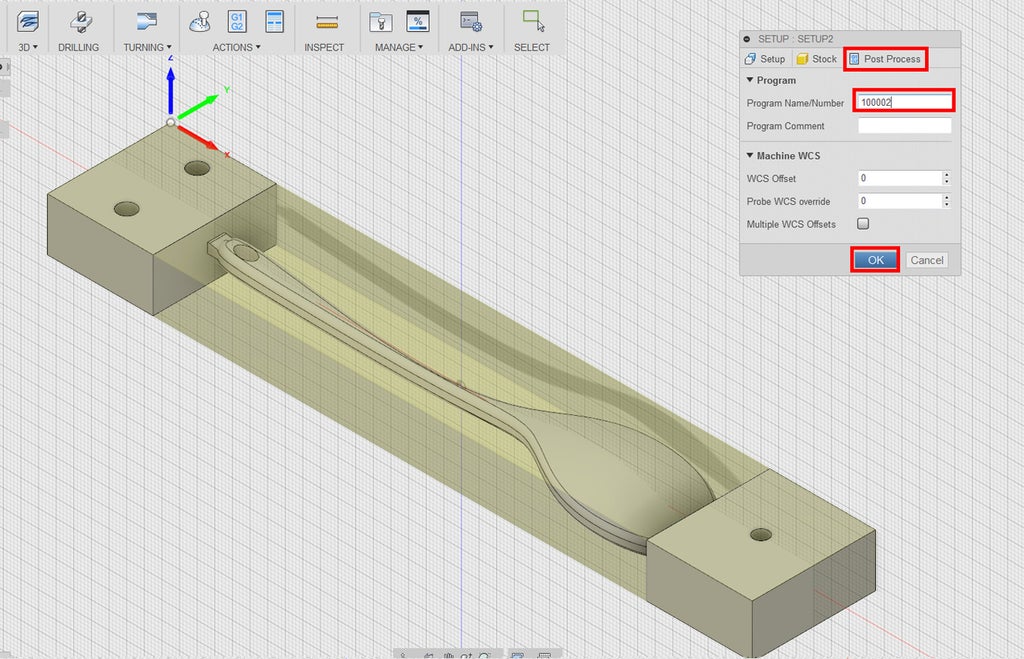
Task: Click the blue Z axis arrow
Action: tap(170, 91)
